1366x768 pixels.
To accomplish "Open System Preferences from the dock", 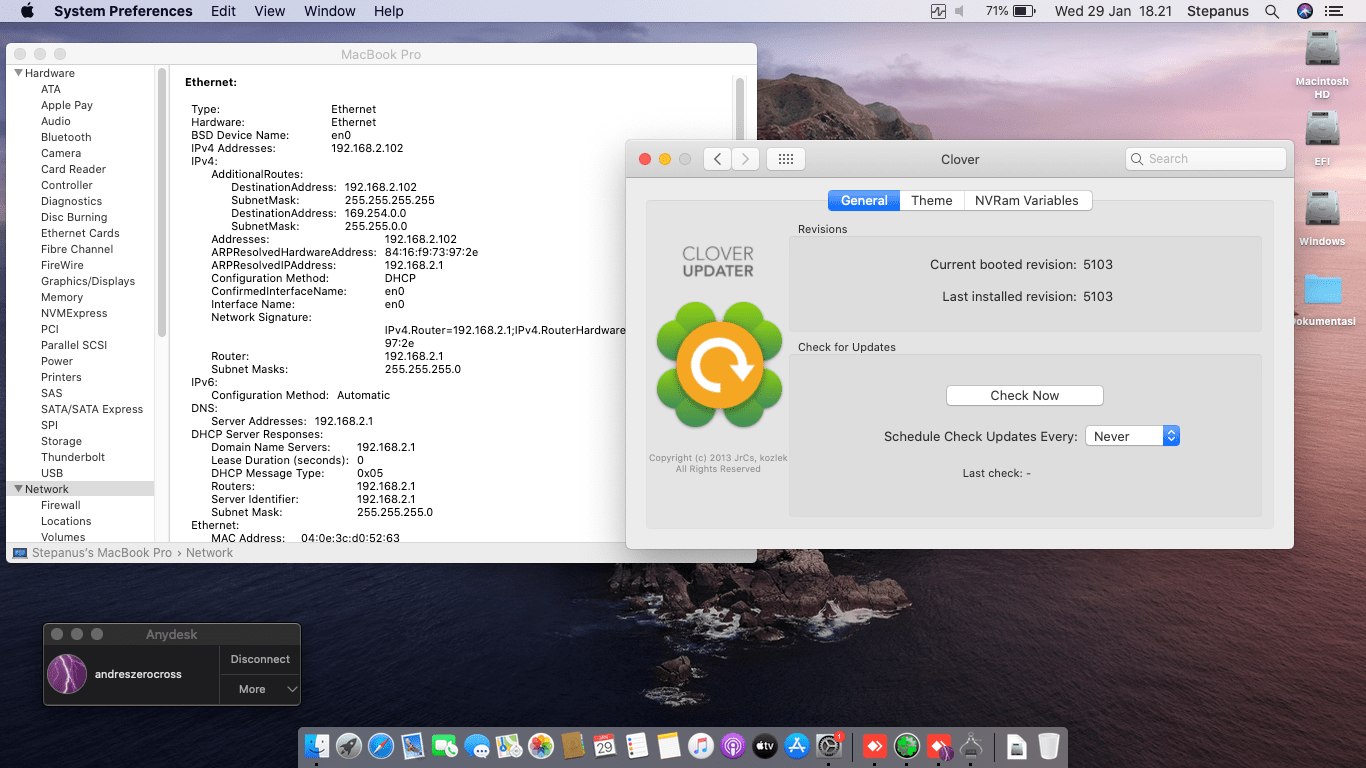I will click(828, 746).
